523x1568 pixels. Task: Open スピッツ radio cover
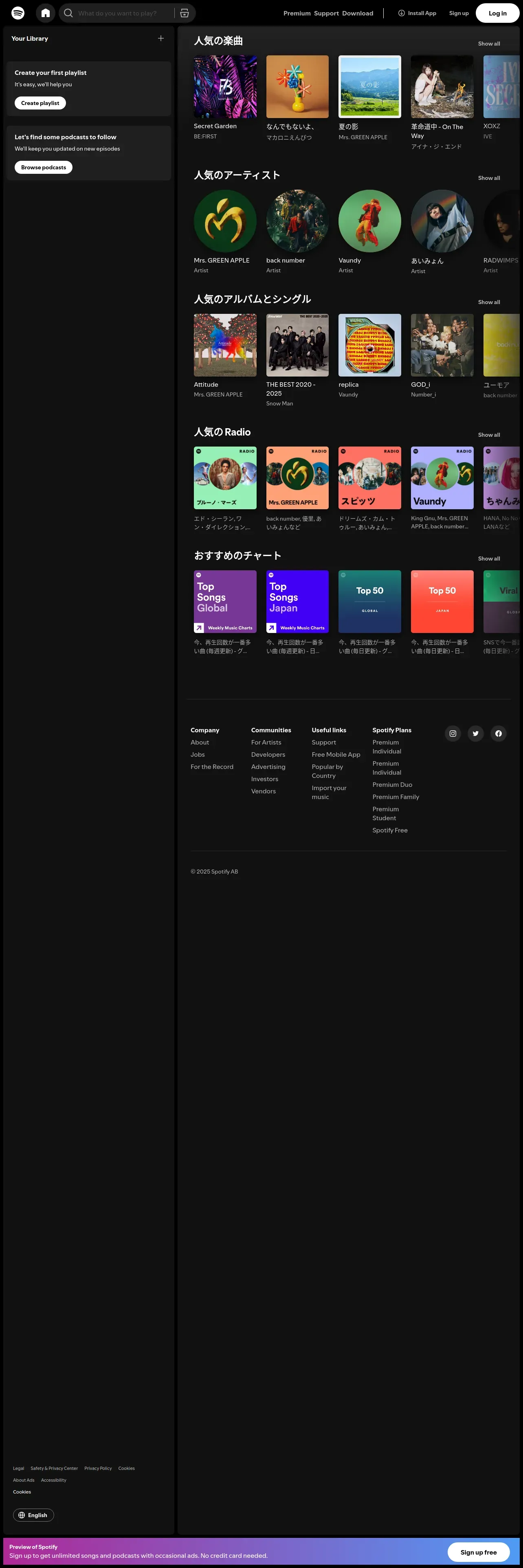tap(370, 478)
